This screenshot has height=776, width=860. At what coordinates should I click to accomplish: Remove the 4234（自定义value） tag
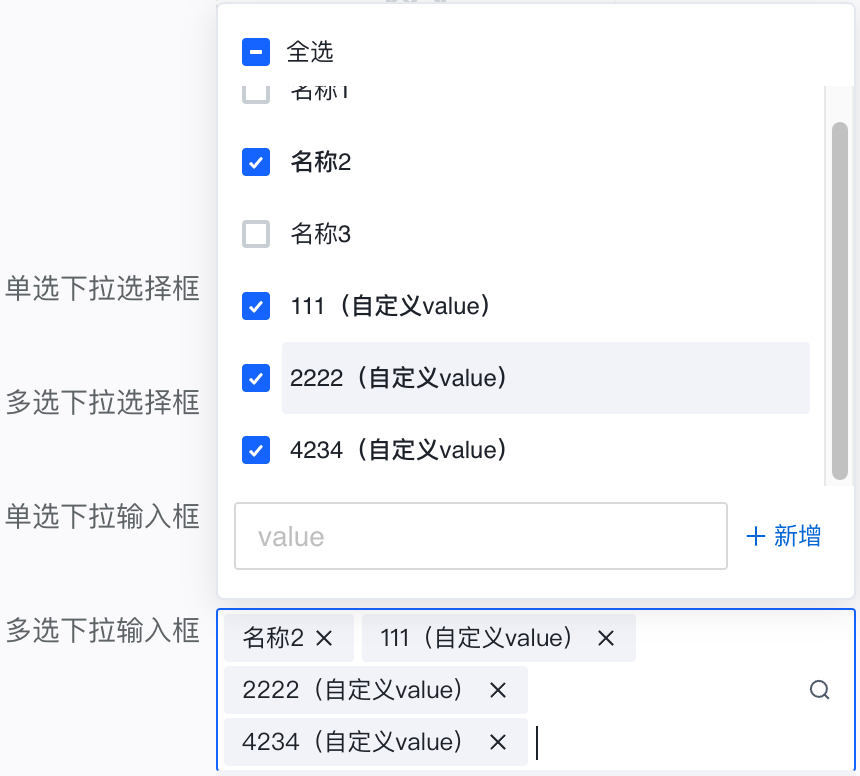[497, 742]
